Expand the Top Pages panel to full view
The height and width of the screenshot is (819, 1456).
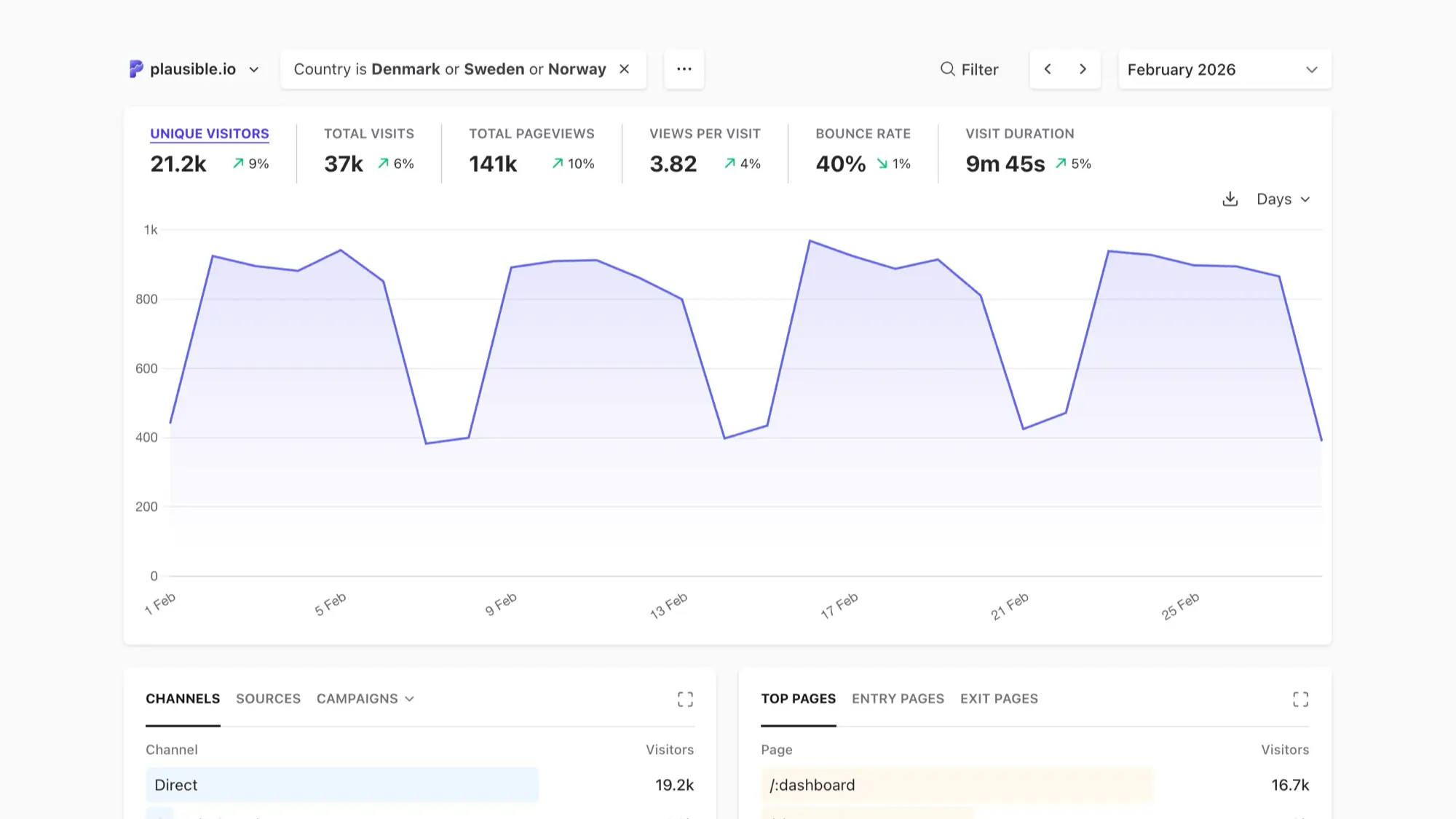coord(1300,700)
